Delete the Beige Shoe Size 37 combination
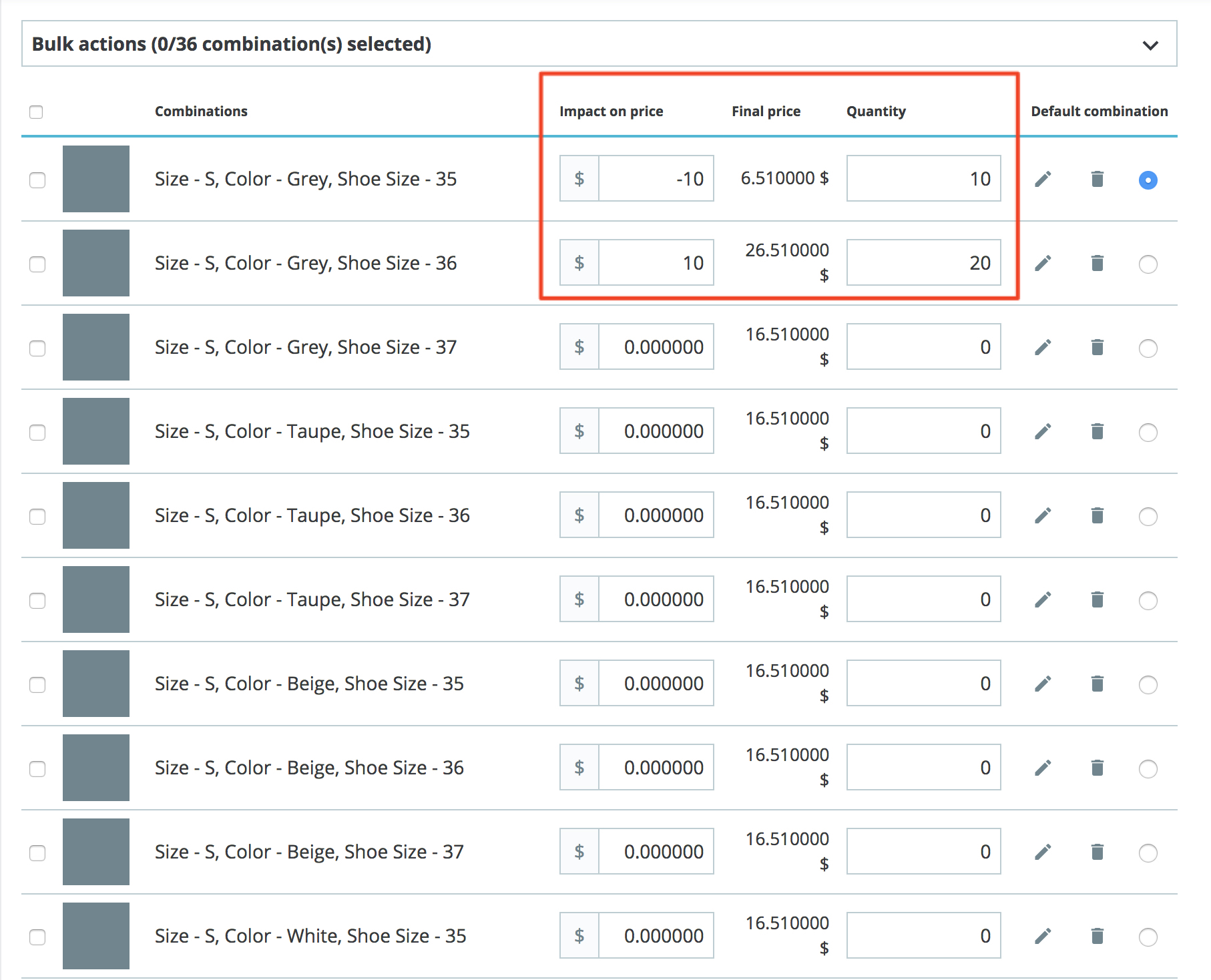The width and height of the screenshot is (1211, 980). click(1097, 852)
